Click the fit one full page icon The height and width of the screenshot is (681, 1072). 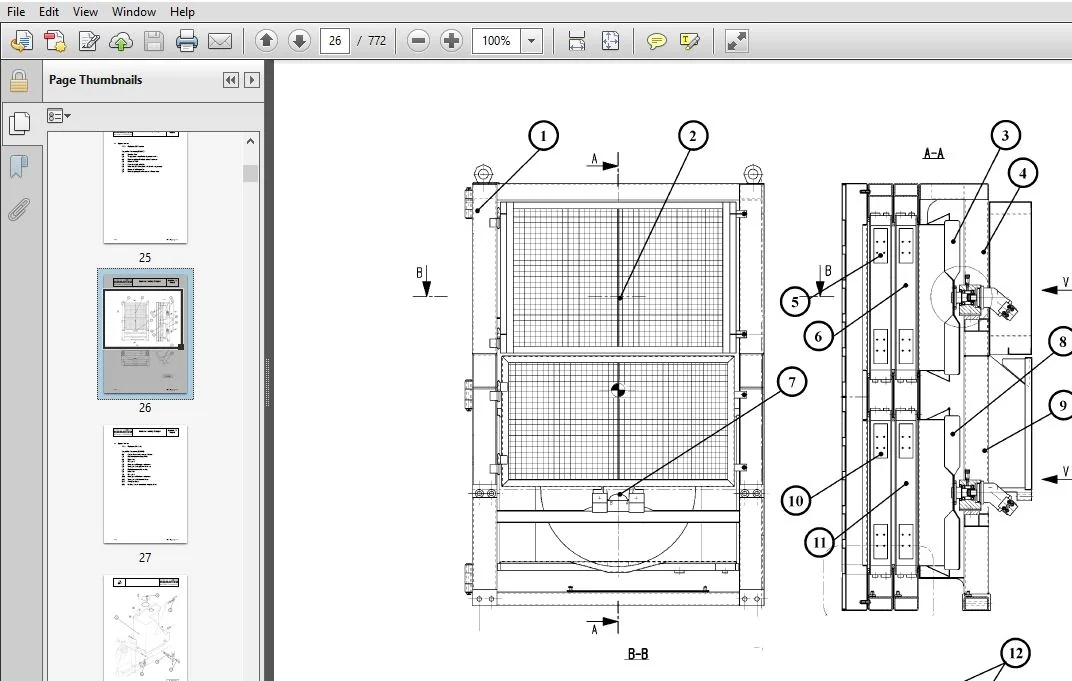tap(610, 41)
